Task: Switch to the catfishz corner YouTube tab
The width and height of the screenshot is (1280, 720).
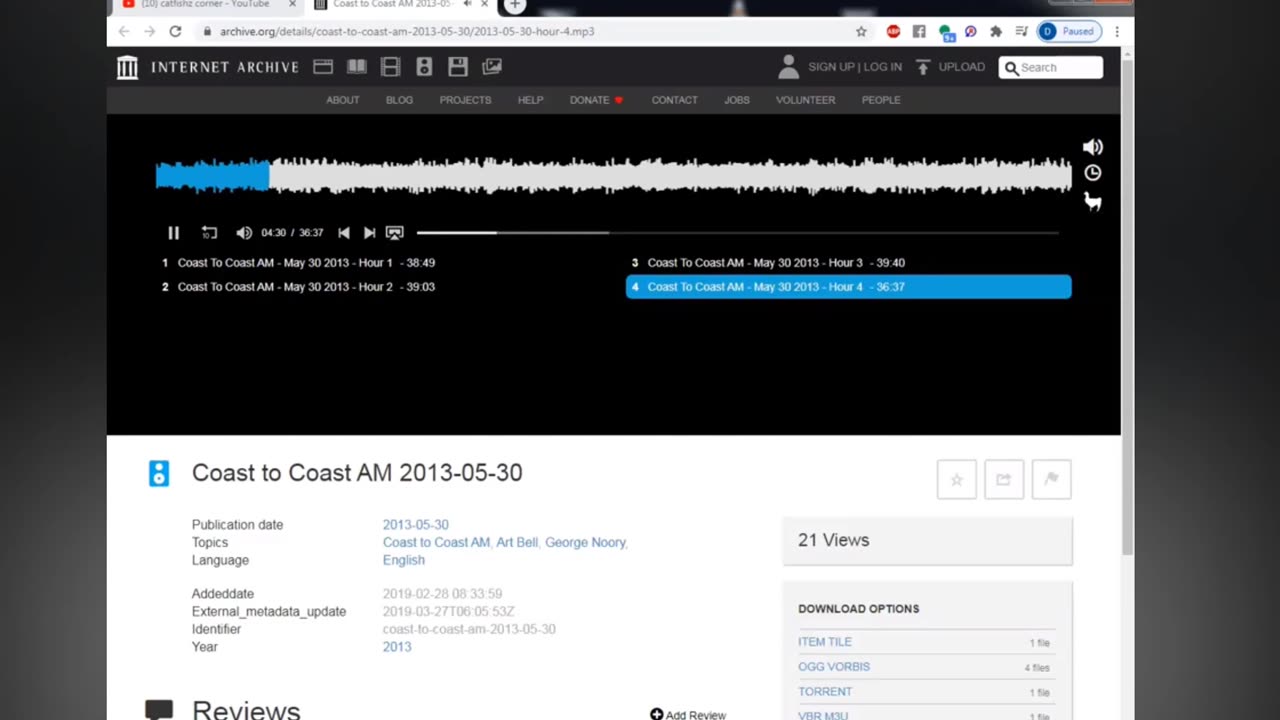Action: (x=205, y=5)
